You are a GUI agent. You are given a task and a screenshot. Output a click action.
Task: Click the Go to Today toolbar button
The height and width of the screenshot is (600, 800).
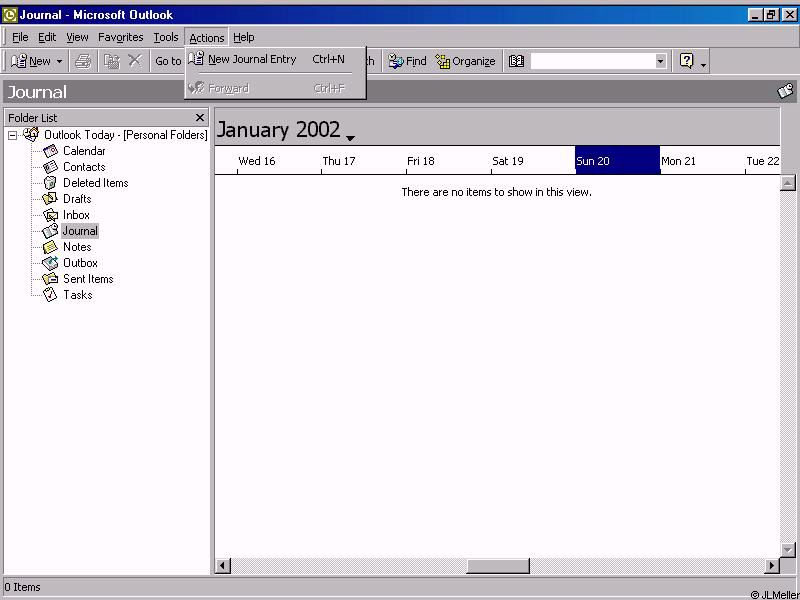pos(168,61)
